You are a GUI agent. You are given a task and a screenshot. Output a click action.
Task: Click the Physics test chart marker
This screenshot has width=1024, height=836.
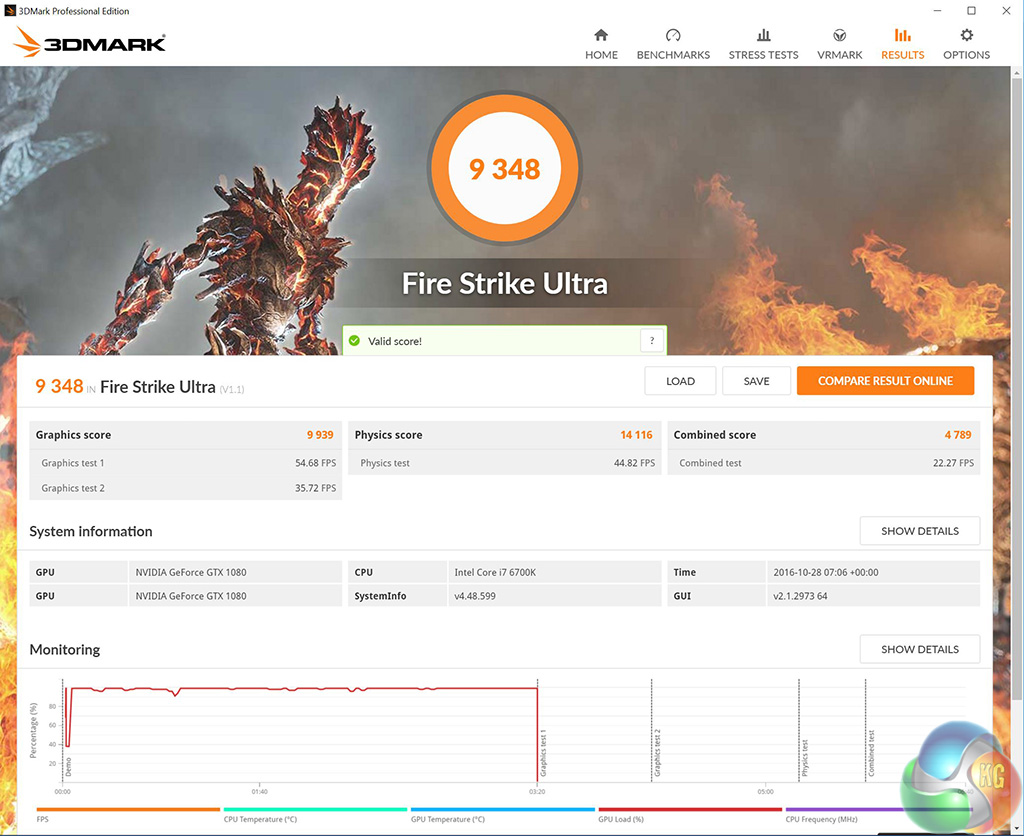tap(805, 758)
